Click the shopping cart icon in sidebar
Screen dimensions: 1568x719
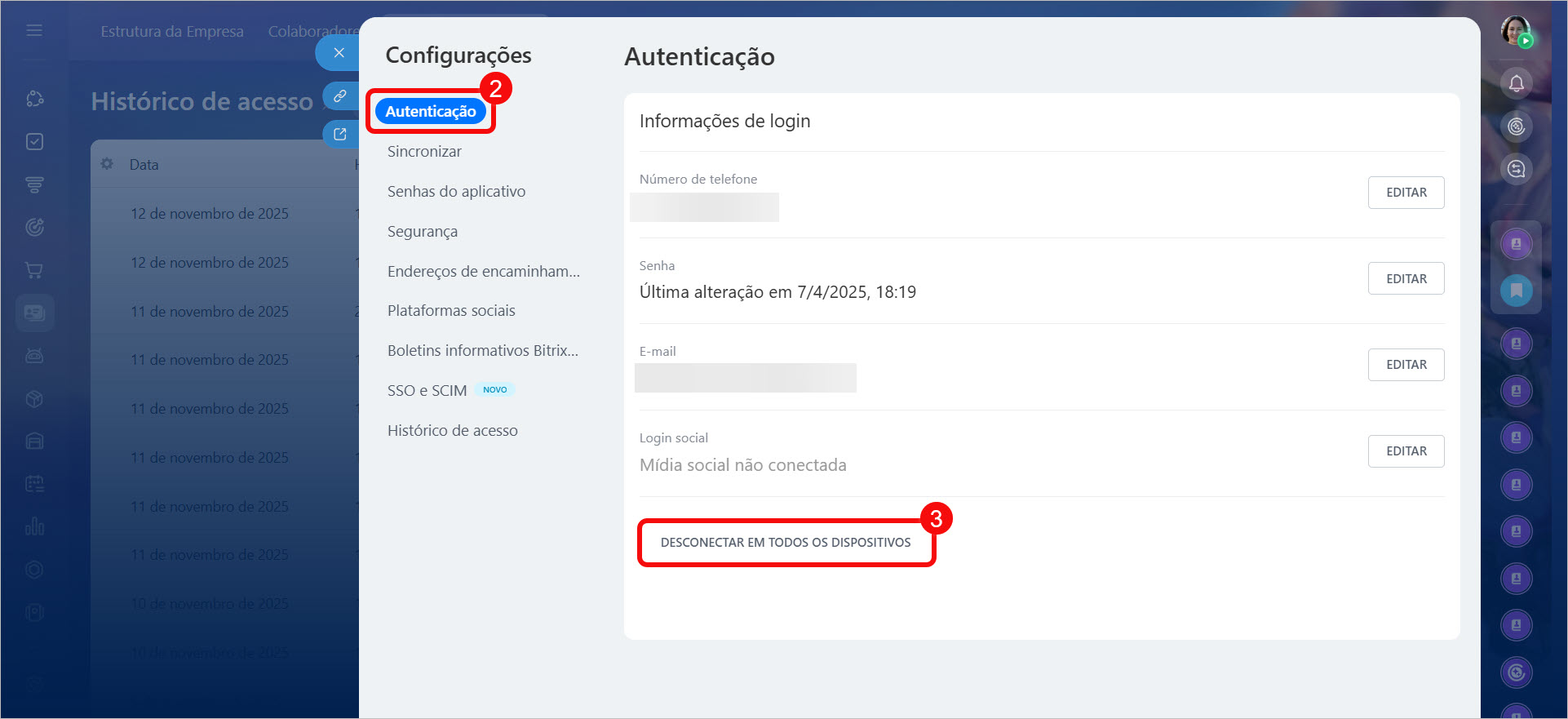click(x=34, y=270)
